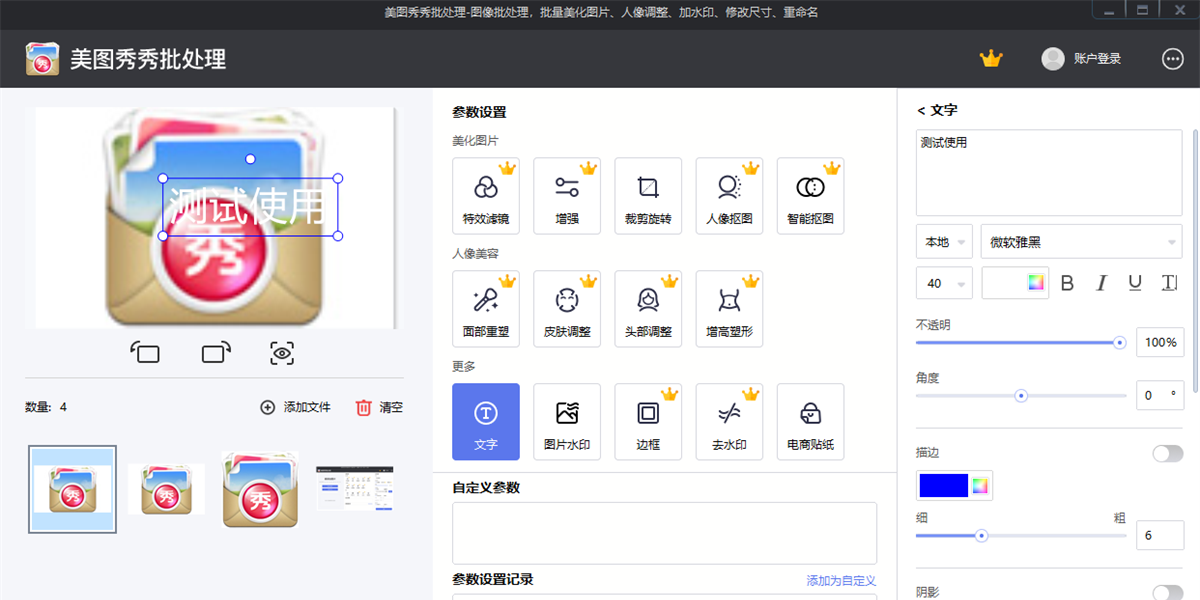This screenshot has height=600, width=1200.
Task: Open the font size 40 dropdown
Action: coord(944,283)
